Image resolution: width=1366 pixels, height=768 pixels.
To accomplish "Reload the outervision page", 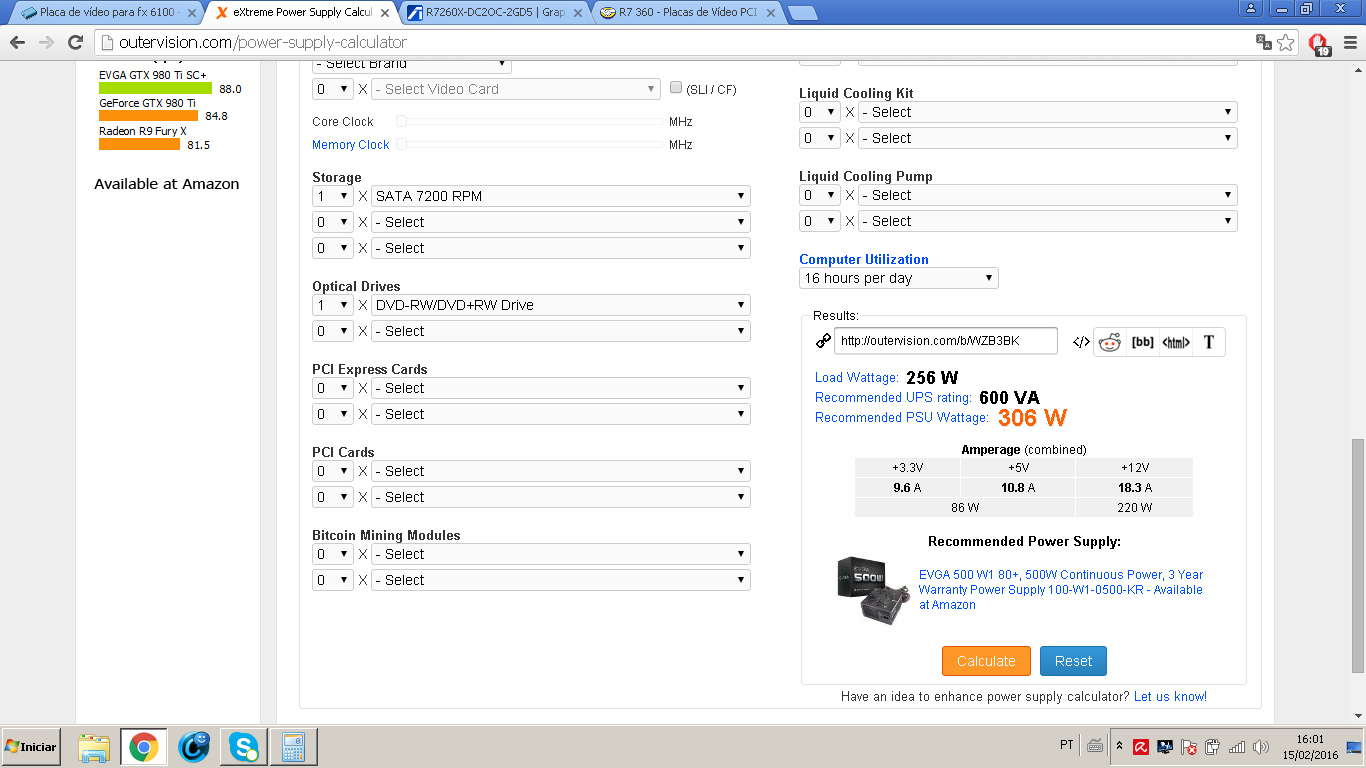I will tap(75, 42).
